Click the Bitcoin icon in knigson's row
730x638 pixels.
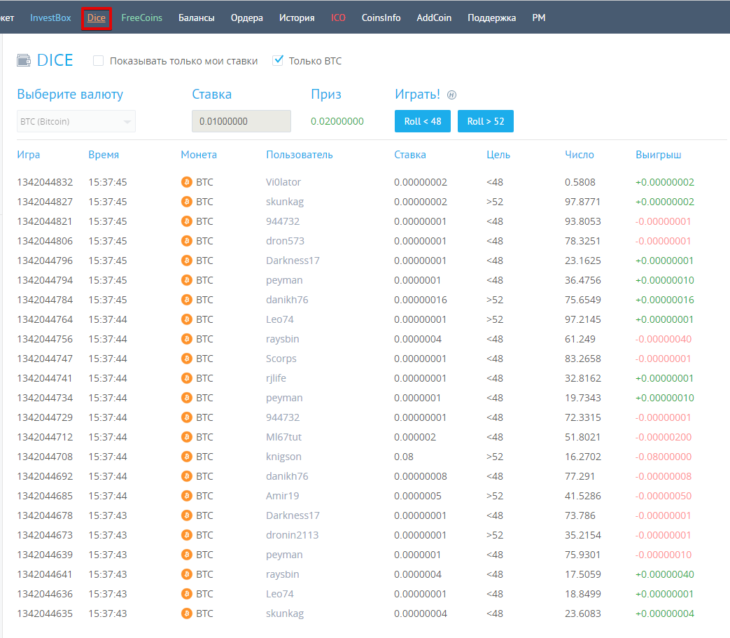pyautogui.click(x=187, y=457)
